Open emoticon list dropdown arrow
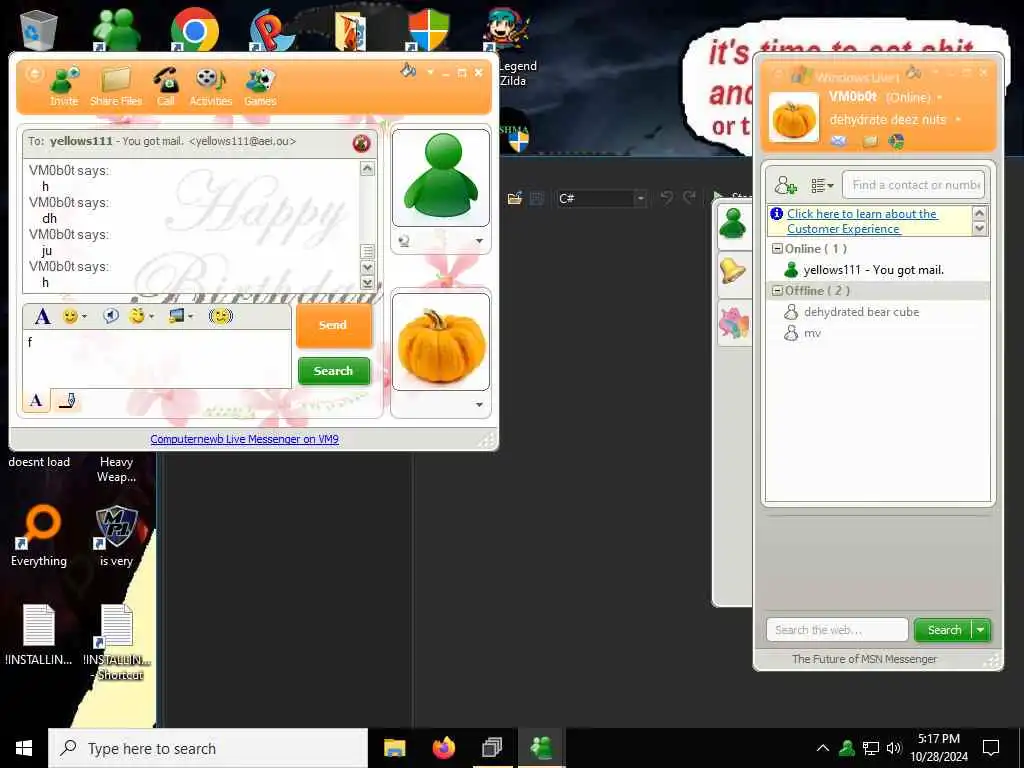 click(84, 317)
